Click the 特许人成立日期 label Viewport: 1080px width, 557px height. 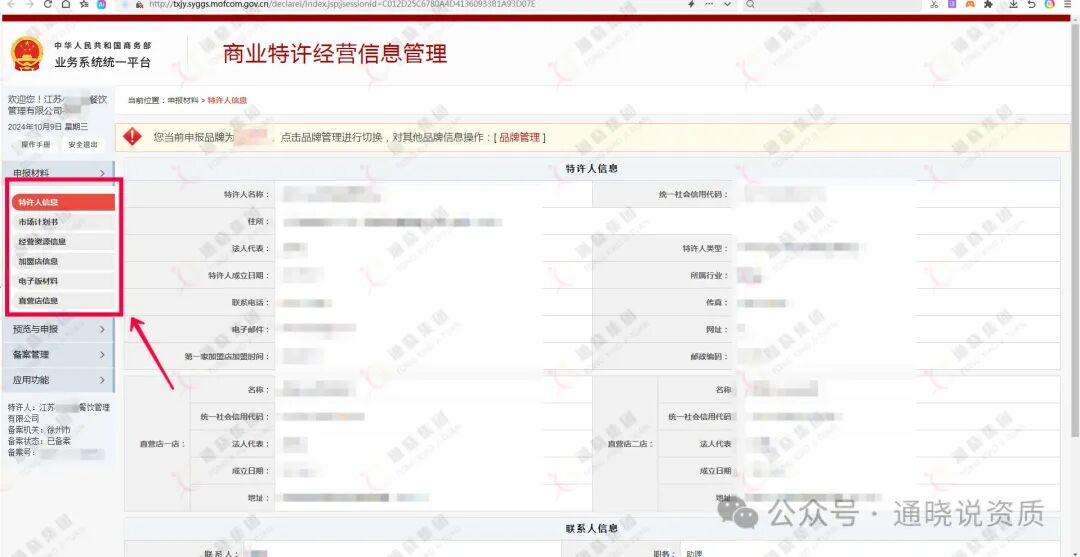click(238, 275)
